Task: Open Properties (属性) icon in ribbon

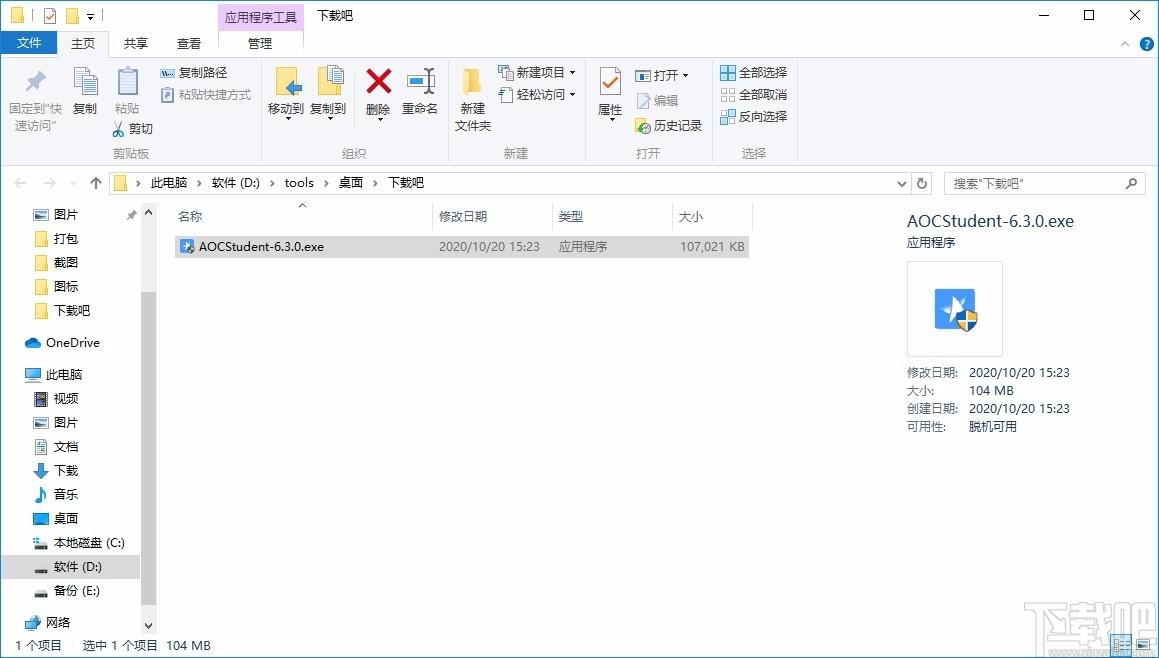Action: coord(610,82)
